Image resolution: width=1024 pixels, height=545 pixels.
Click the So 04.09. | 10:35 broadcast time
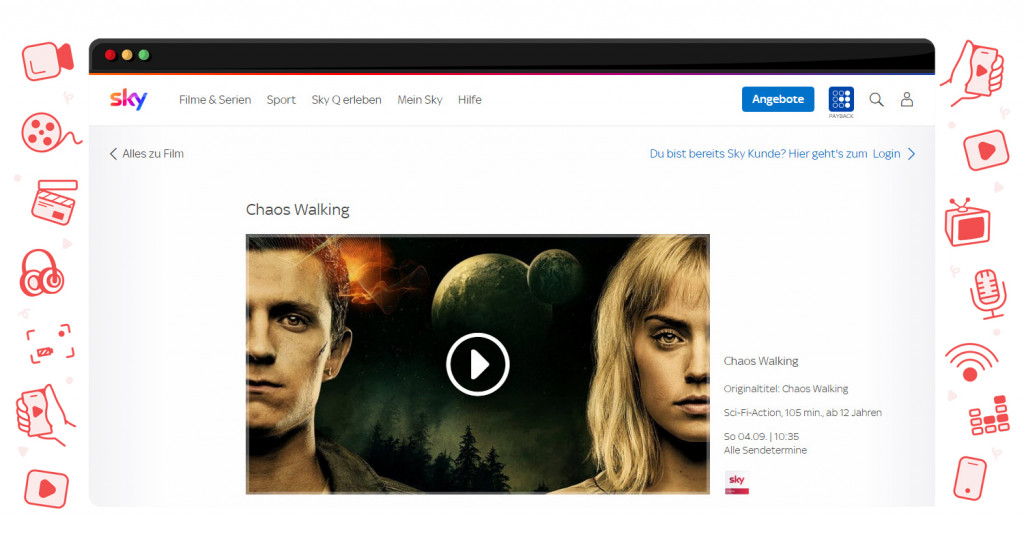(761, 437)
